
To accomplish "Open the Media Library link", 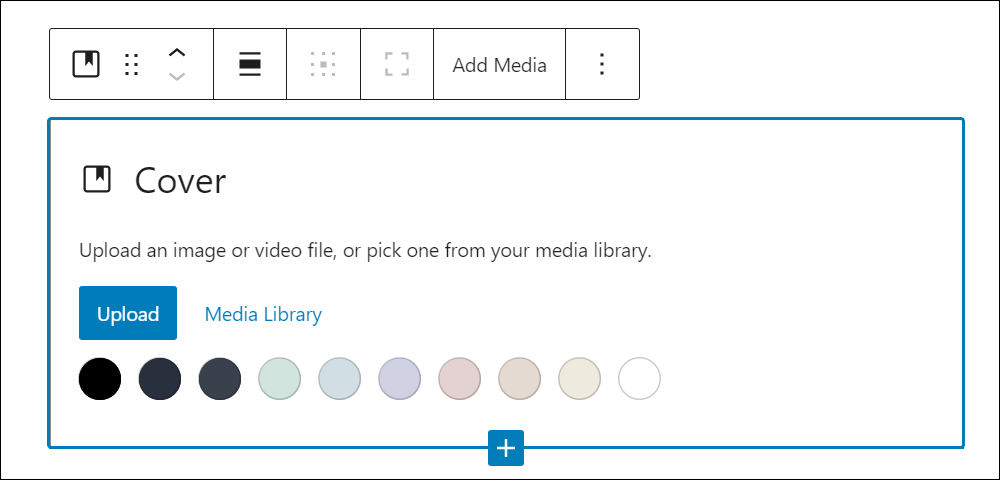I will [263, 314].
